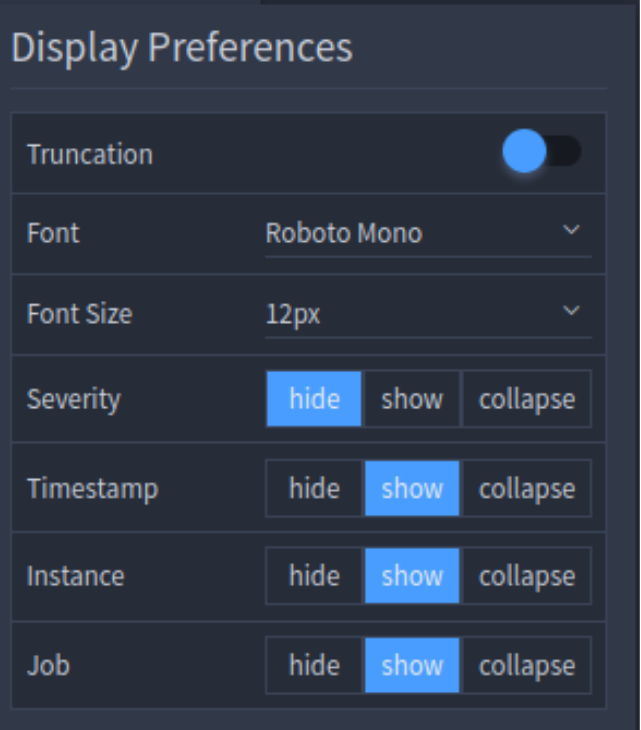
Task: Set Instance to hide
Action: tap(314, 576)
